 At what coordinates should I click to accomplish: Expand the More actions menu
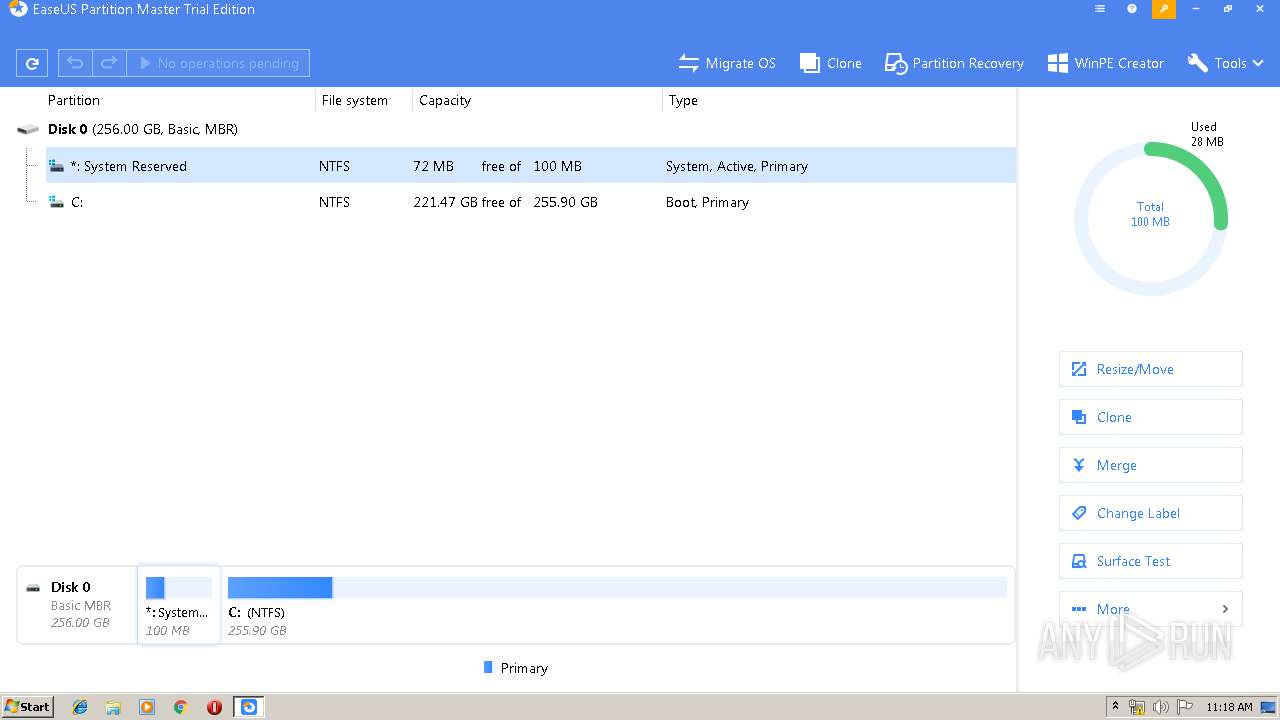click(1151, 609)
